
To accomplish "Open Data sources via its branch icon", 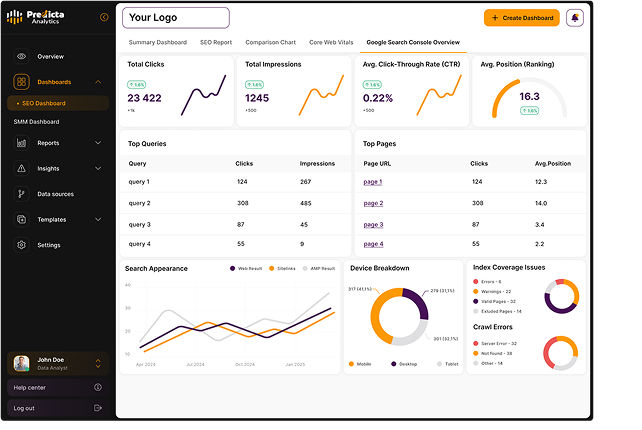I will coord(22,194).
